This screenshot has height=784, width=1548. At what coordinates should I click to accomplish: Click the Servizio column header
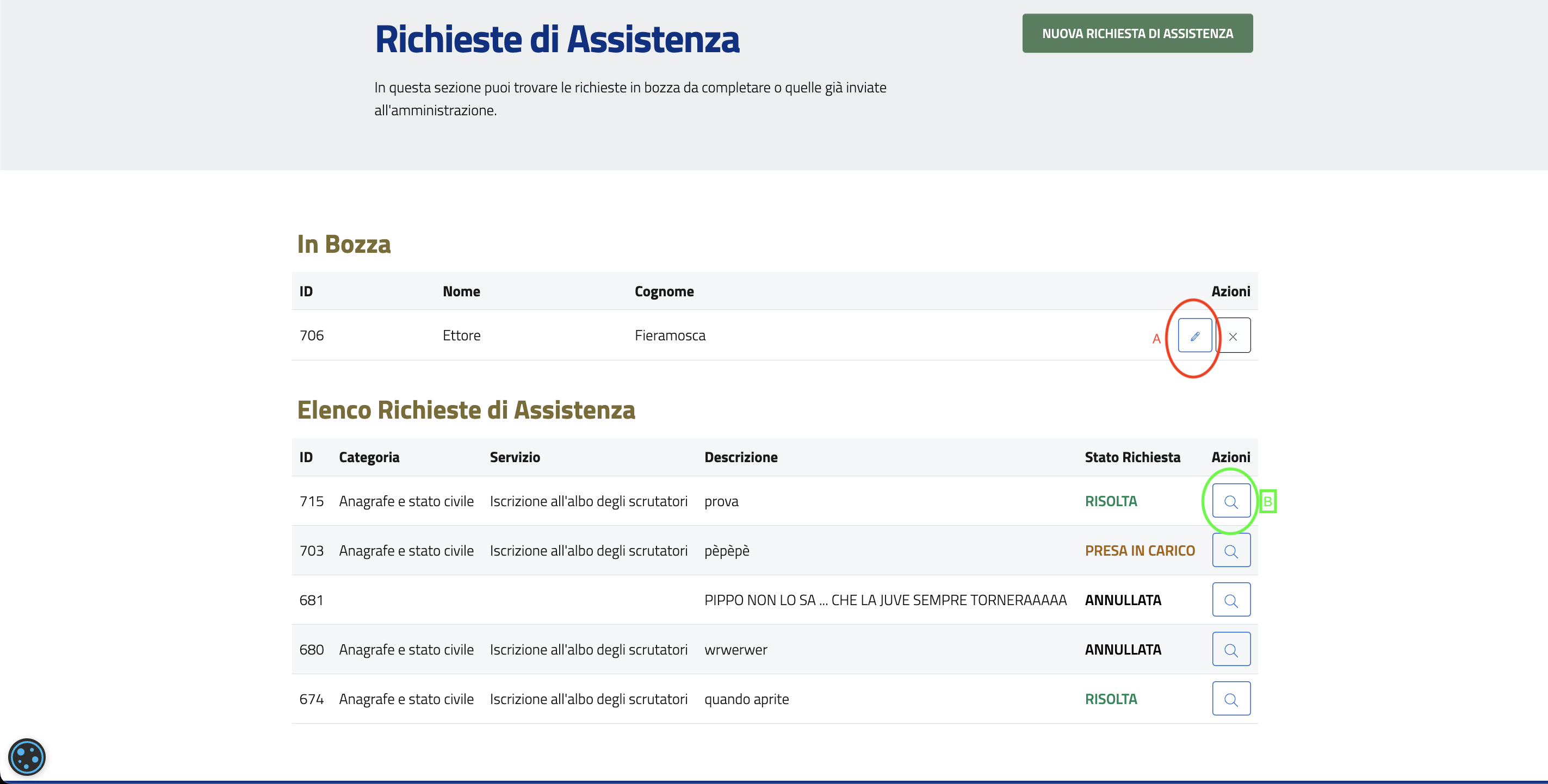[515, 457]
